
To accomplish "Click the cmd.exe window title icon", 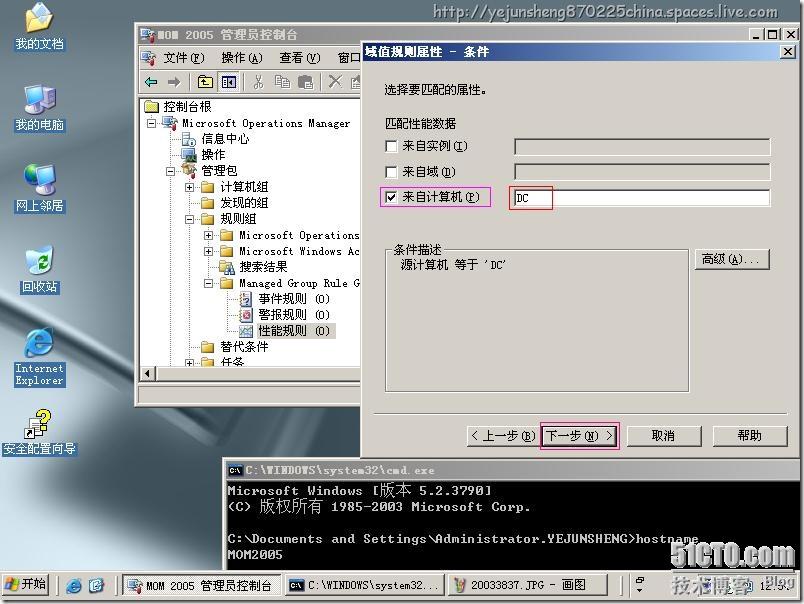I will [x=235, y=470].
